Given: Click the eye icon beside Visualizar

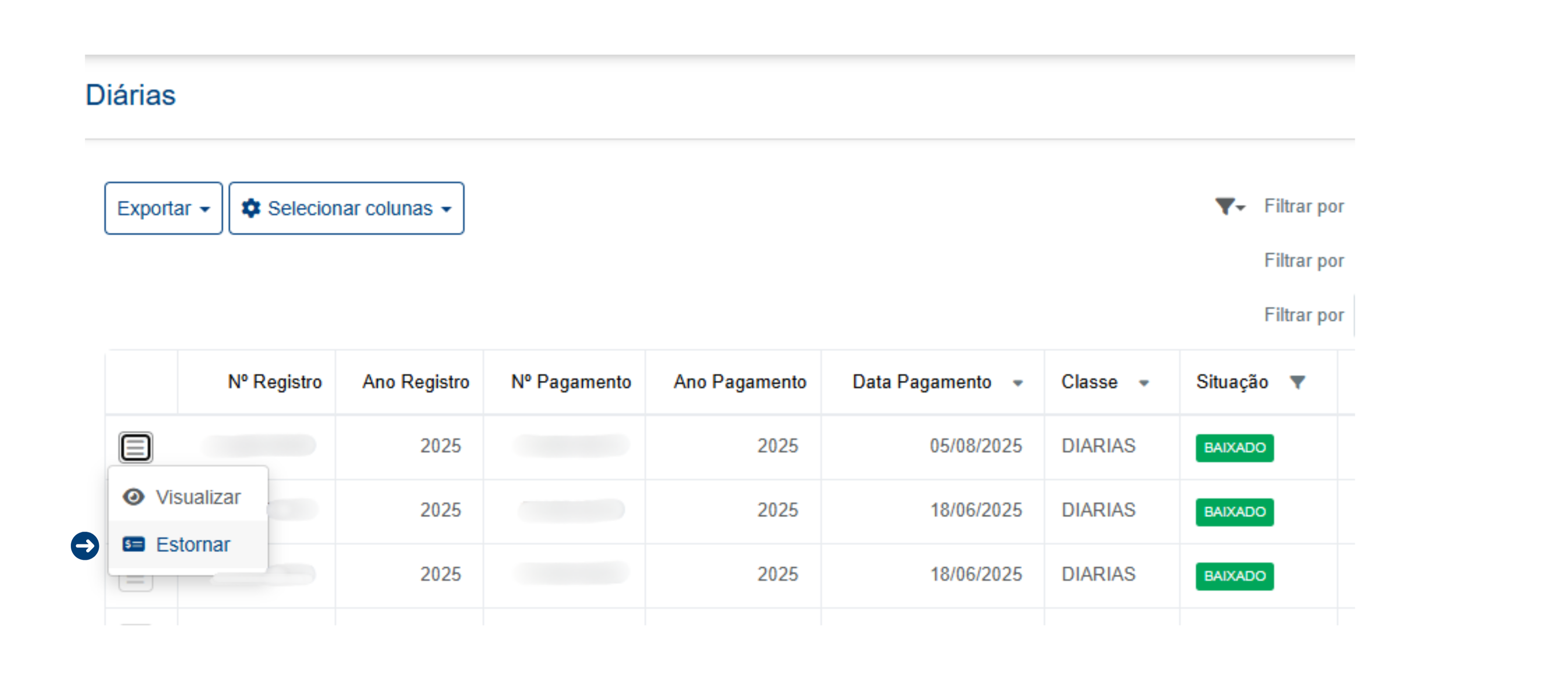Looking at the screenshot, I should click(133, 497).
